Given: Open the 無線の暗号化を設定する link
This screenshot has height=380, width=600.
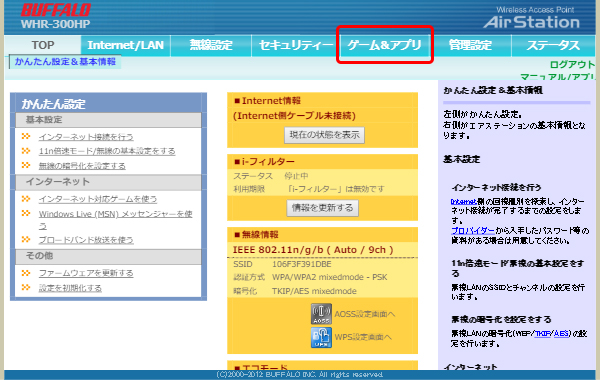Looking at the screenshot, I should (x=82, y=166).
